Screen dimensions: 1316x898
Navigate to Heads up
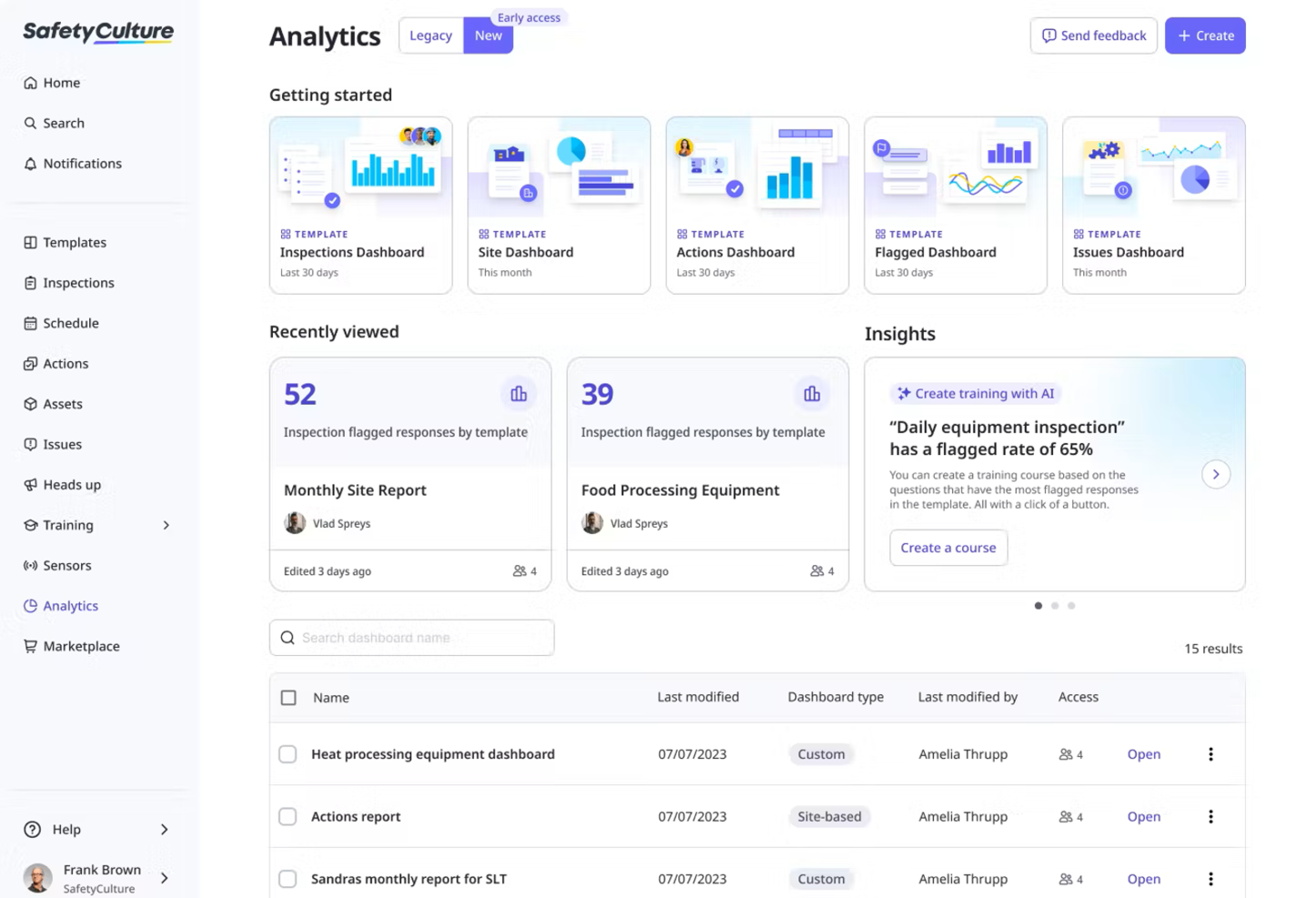(72, 485)
